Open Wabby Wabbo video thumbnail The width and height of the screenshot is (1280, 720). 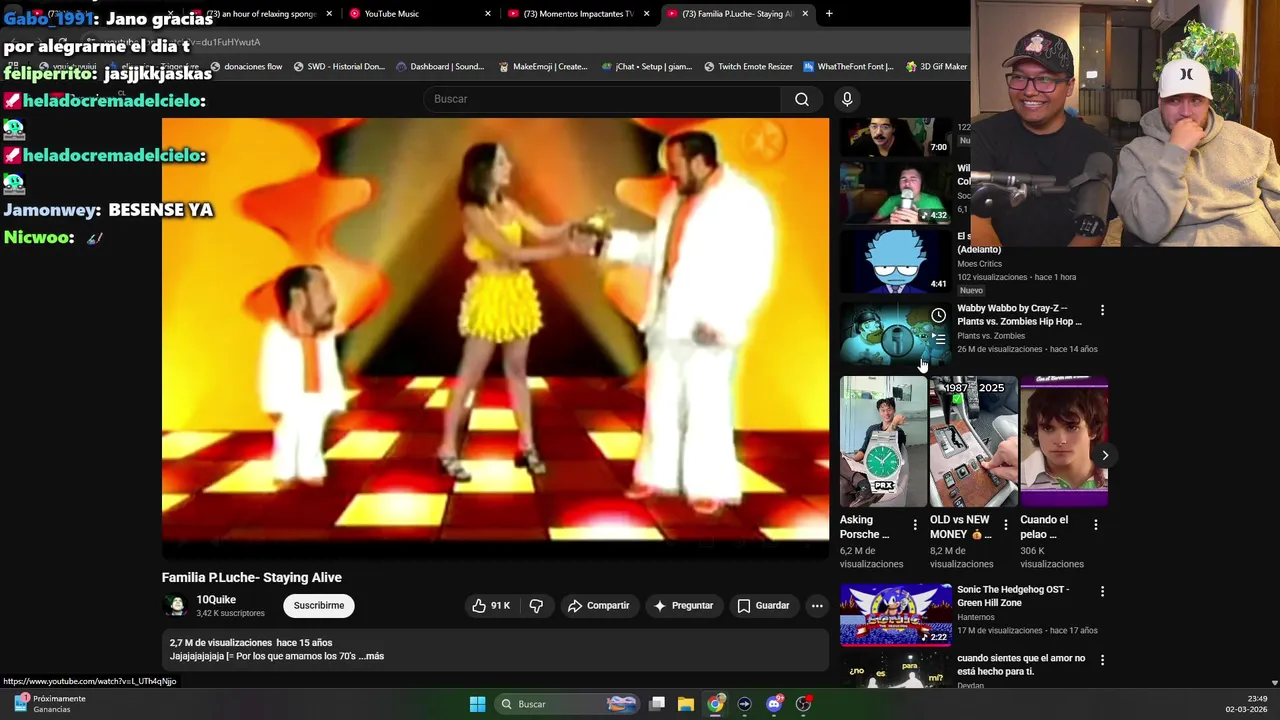tap(896, 335)
